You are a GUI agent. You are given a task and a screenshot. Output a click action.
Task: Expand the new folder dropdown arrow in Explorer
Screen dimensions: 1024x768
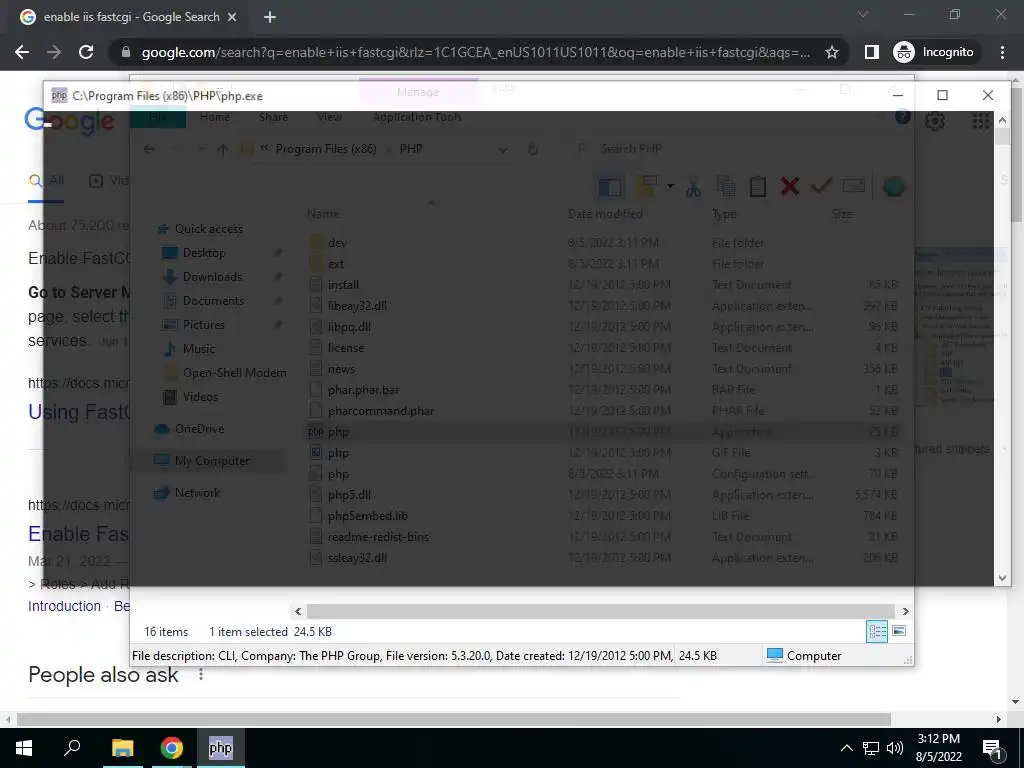click(x=670, y=187)
